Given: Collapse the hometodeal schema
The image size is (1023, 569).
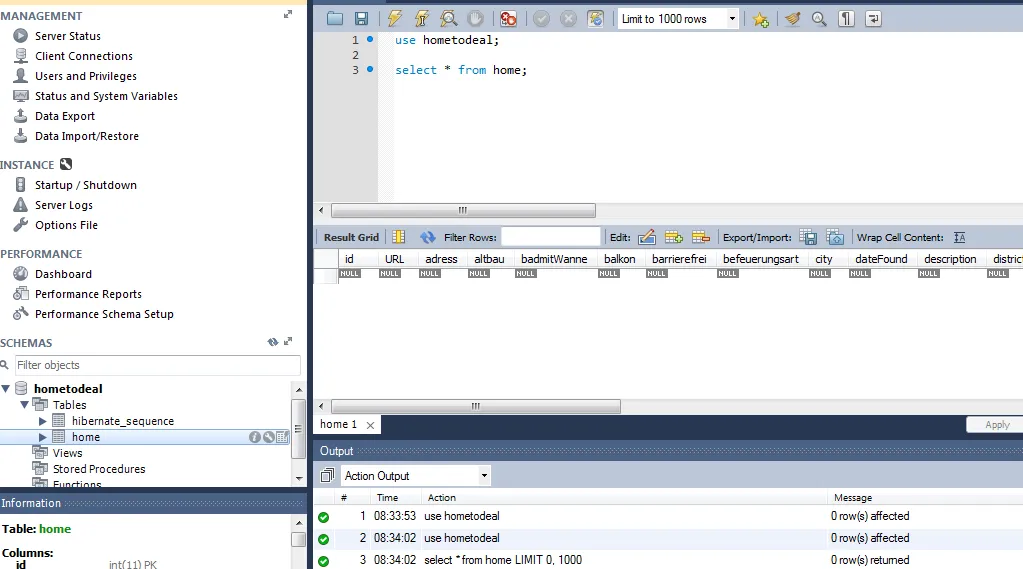Looking at the screenshot, I should click(x=6, y=389).
